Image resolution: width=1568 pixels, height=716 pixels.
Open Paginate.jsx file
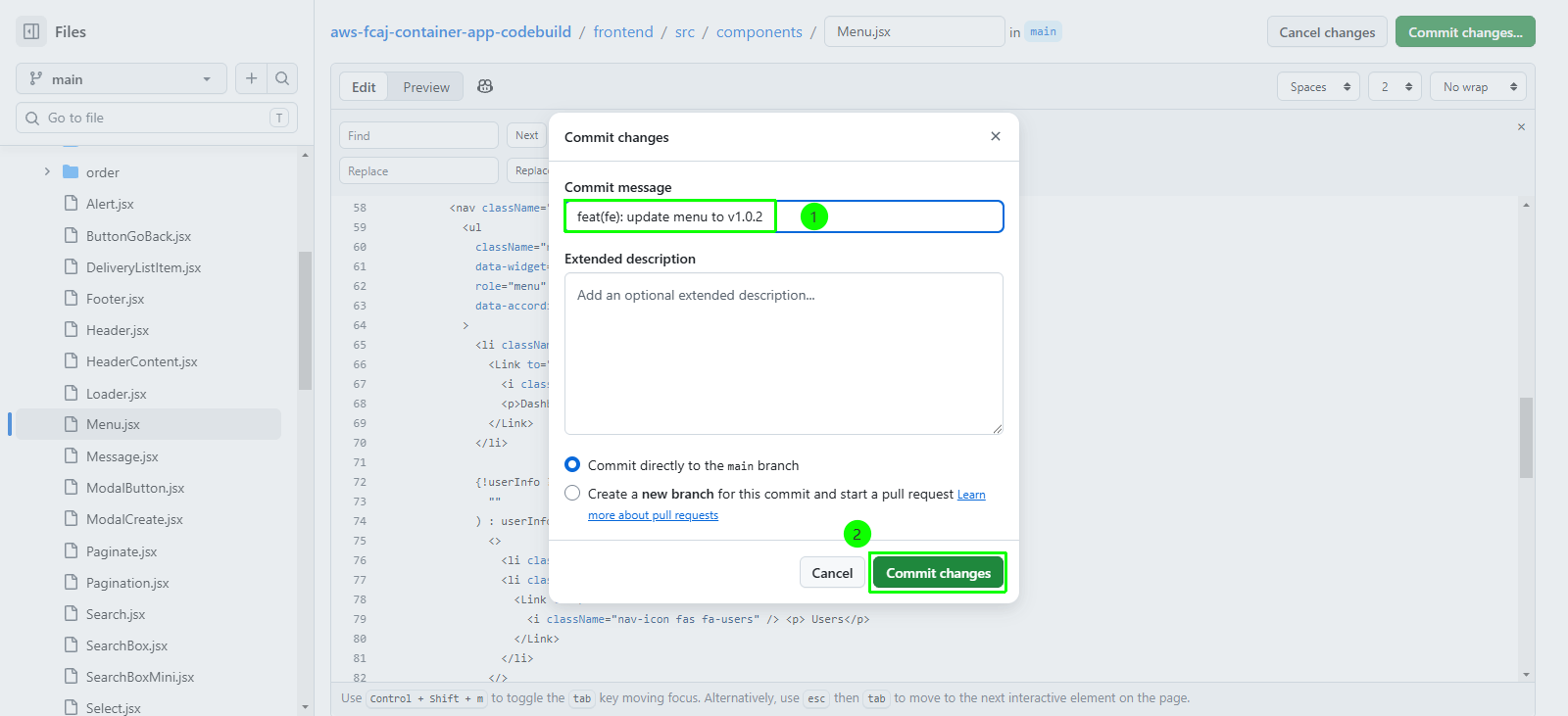(122, 551)
